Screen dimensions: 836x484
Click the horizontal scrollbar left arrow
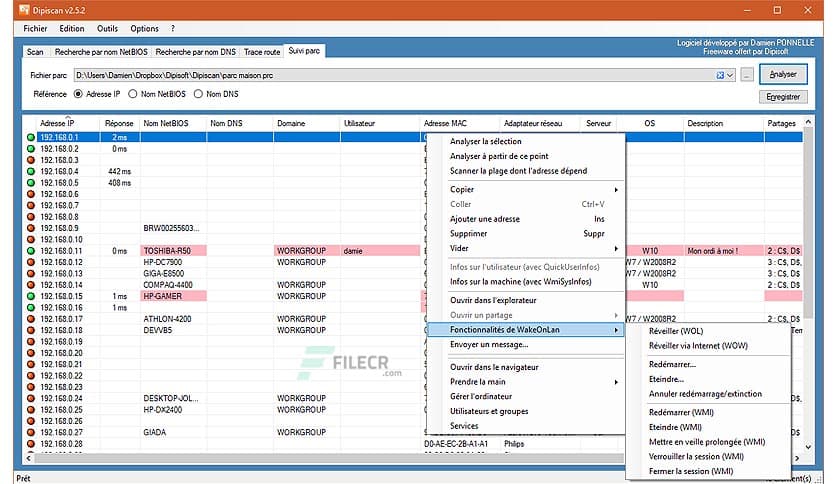(x=28, y=458)
